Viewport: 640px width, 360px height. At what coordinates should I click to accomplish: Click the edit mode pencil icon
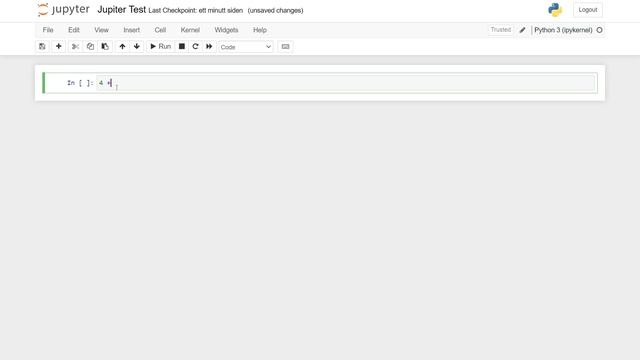pyautogui.click(x=522, y=30)
